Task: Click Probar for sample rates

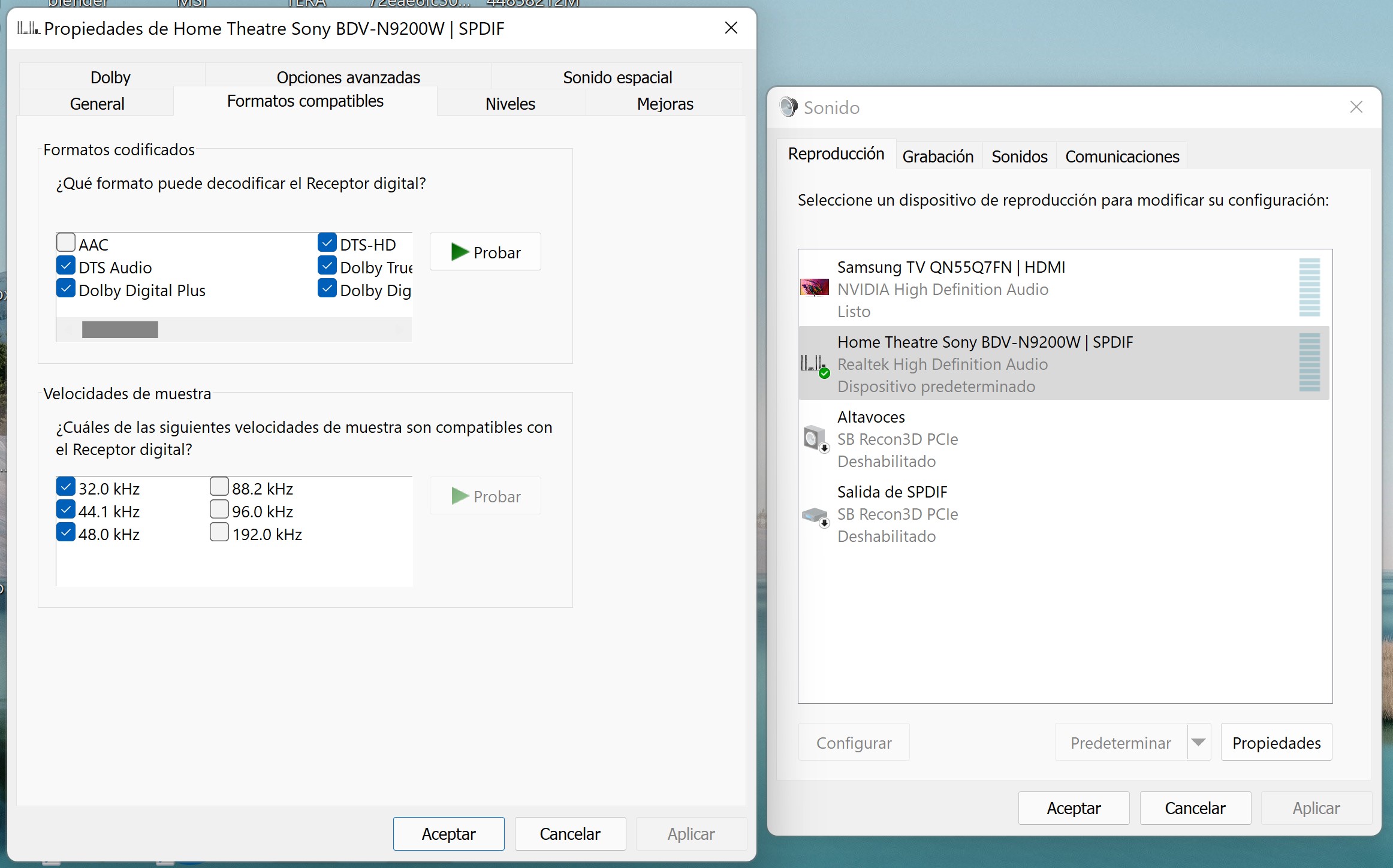Action: tap(486, 496)
